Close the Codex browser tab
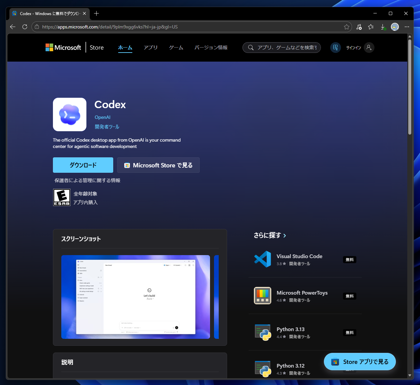 pyautogui.click(x=84, y=13)
